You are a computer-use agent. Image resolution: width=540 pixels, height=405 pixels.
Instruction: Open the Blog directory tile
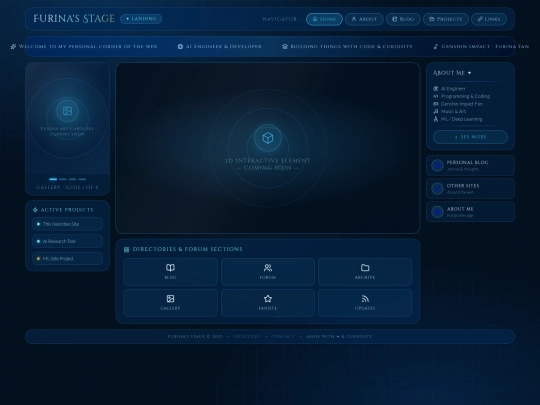tap(170, 272)
